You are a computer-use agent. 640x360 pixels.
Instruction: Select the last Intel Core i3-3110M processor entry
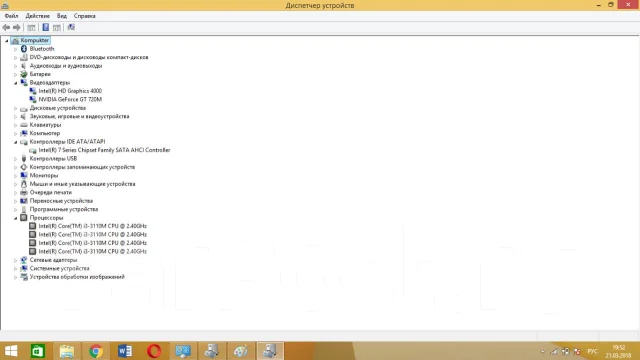[x=93, y=251]
